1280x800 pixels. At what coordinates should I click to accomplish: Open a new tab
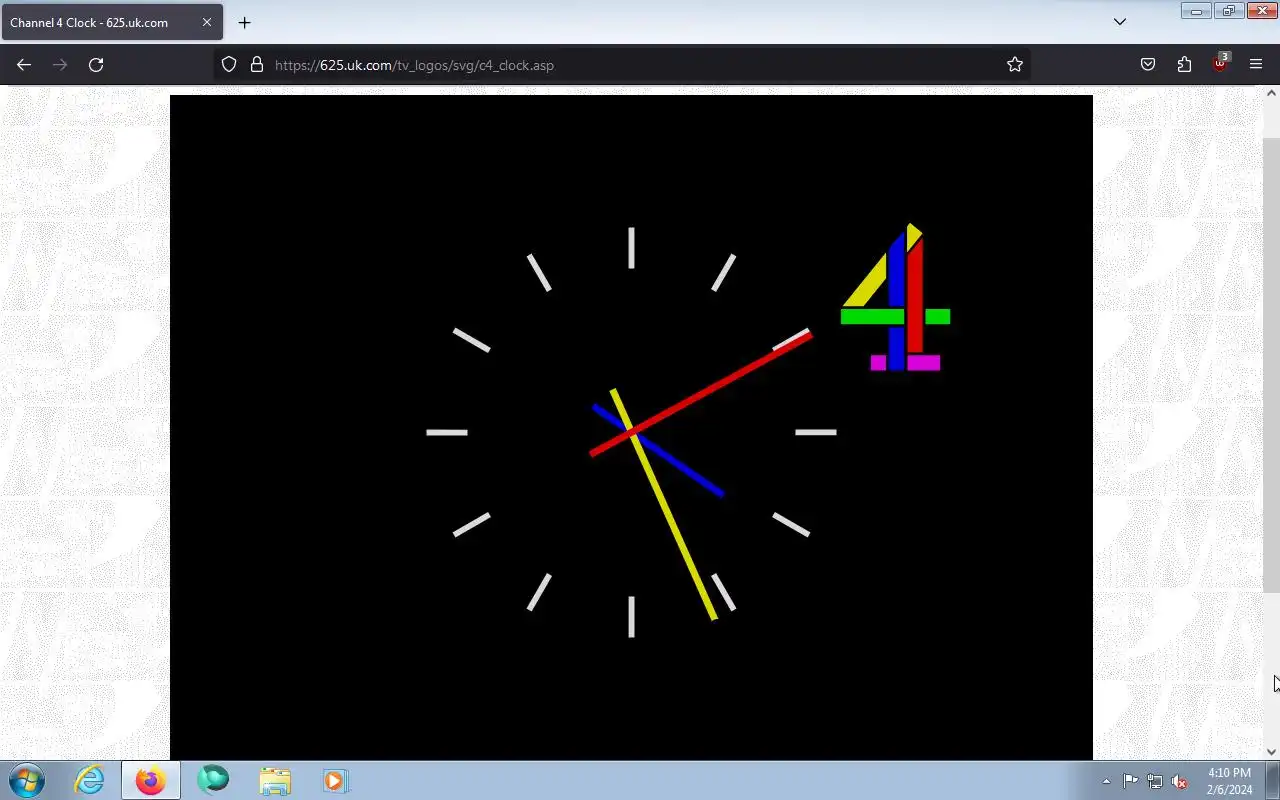pos(244,22)
